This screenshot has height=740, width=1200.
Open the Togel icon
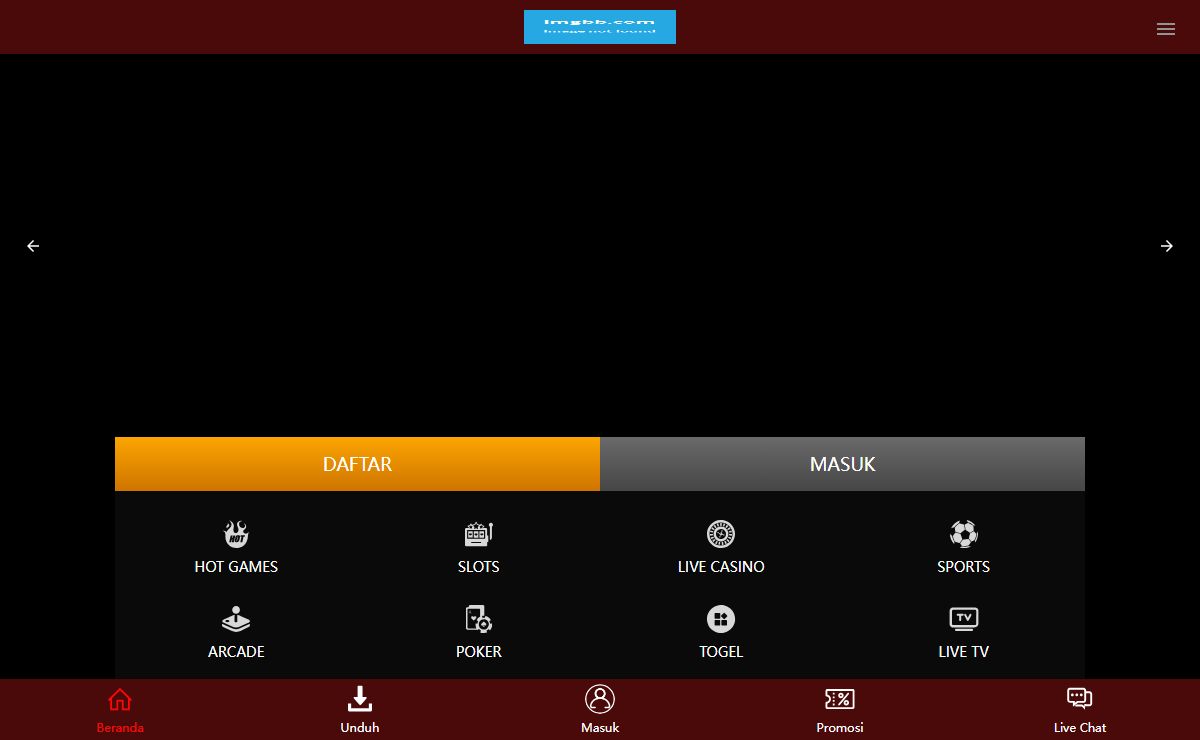tap(720, 619)
